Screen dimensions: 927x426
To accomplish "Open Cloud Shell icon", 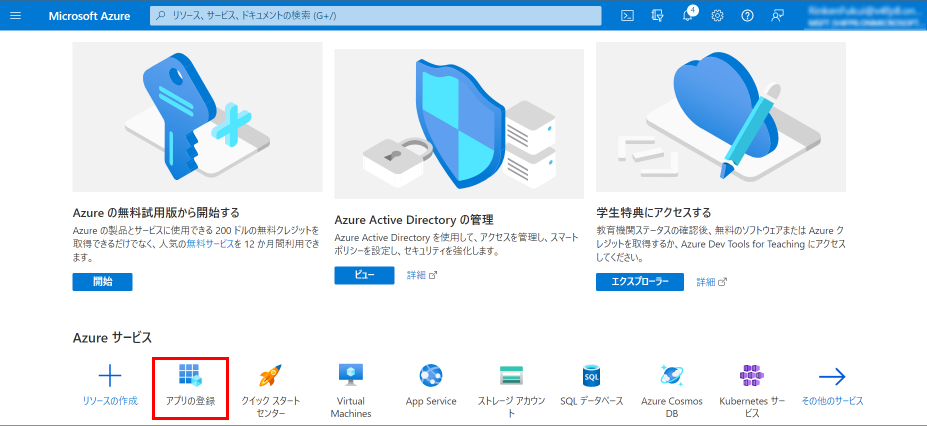I will tap(627, 16).
